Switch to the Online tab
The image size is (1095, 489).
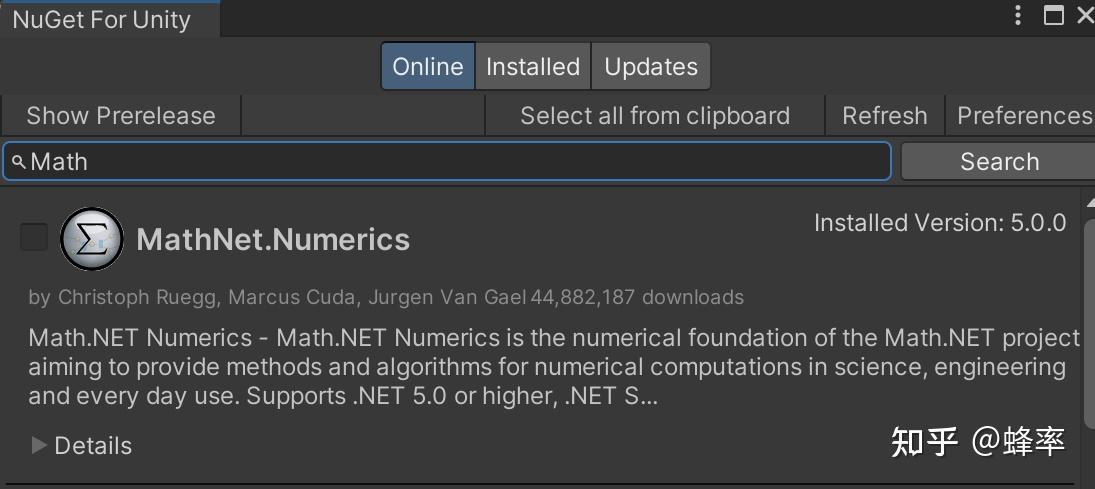[x=428, y=67]
